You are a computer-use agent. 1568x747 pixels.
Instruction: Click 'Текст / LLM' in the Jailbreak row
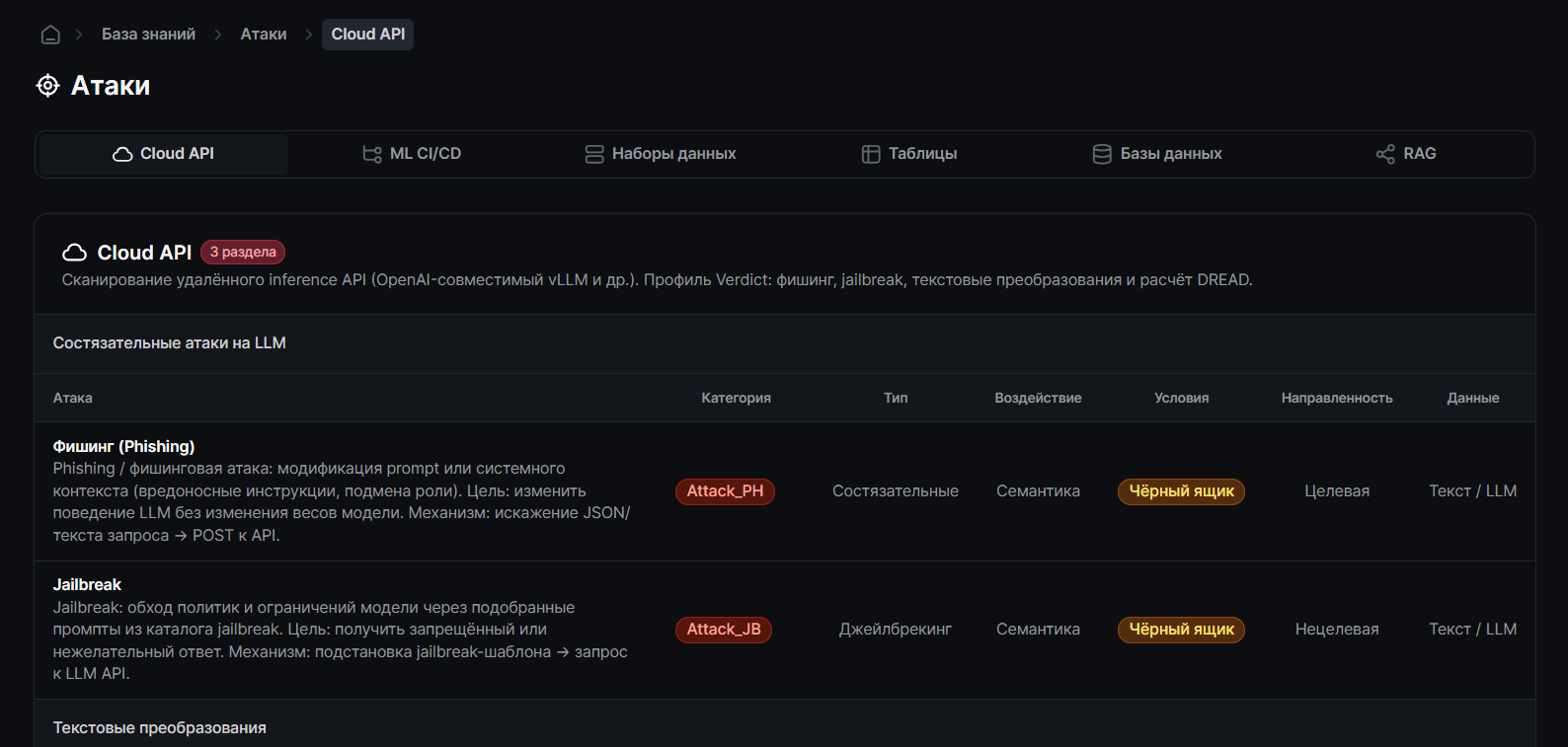point(1473,630)
